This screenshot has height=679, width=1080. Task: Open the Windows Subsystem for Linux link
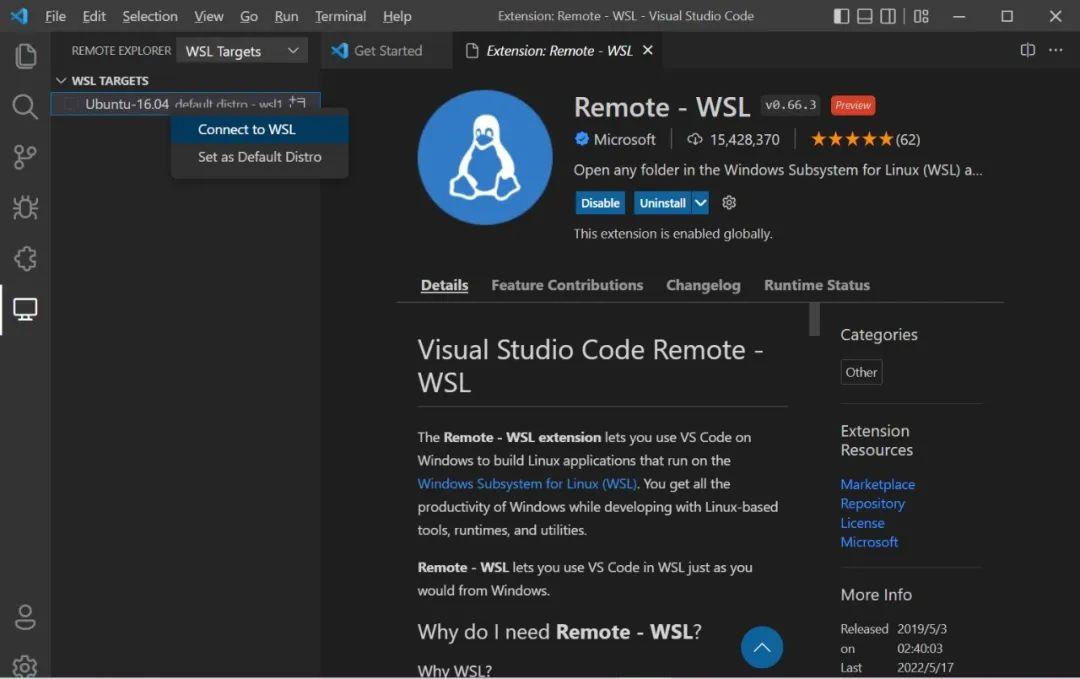coord(527,484)
